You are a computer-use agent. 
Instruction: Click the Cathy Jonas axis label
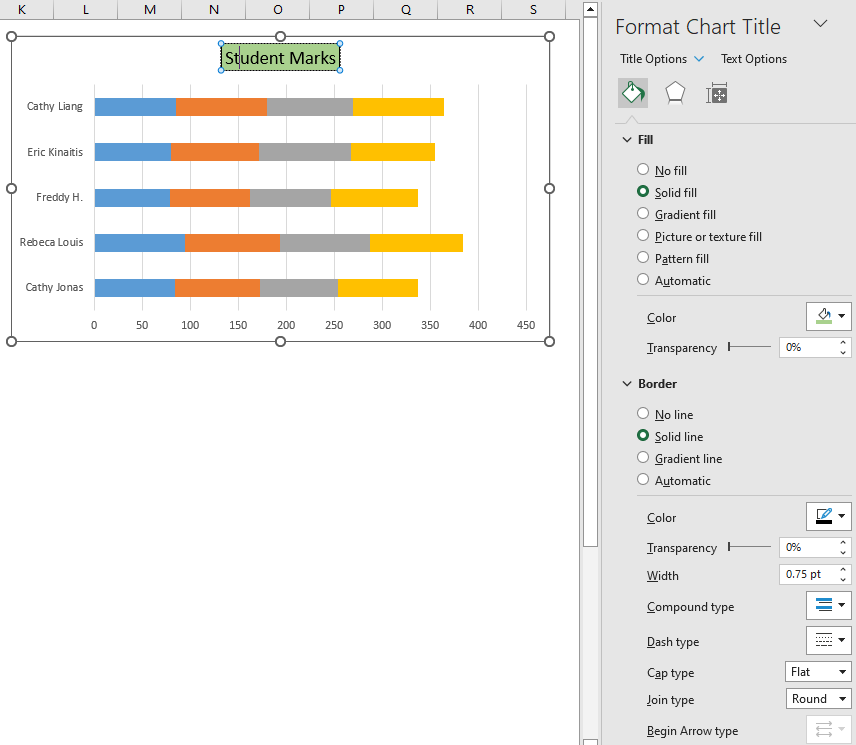54,287
